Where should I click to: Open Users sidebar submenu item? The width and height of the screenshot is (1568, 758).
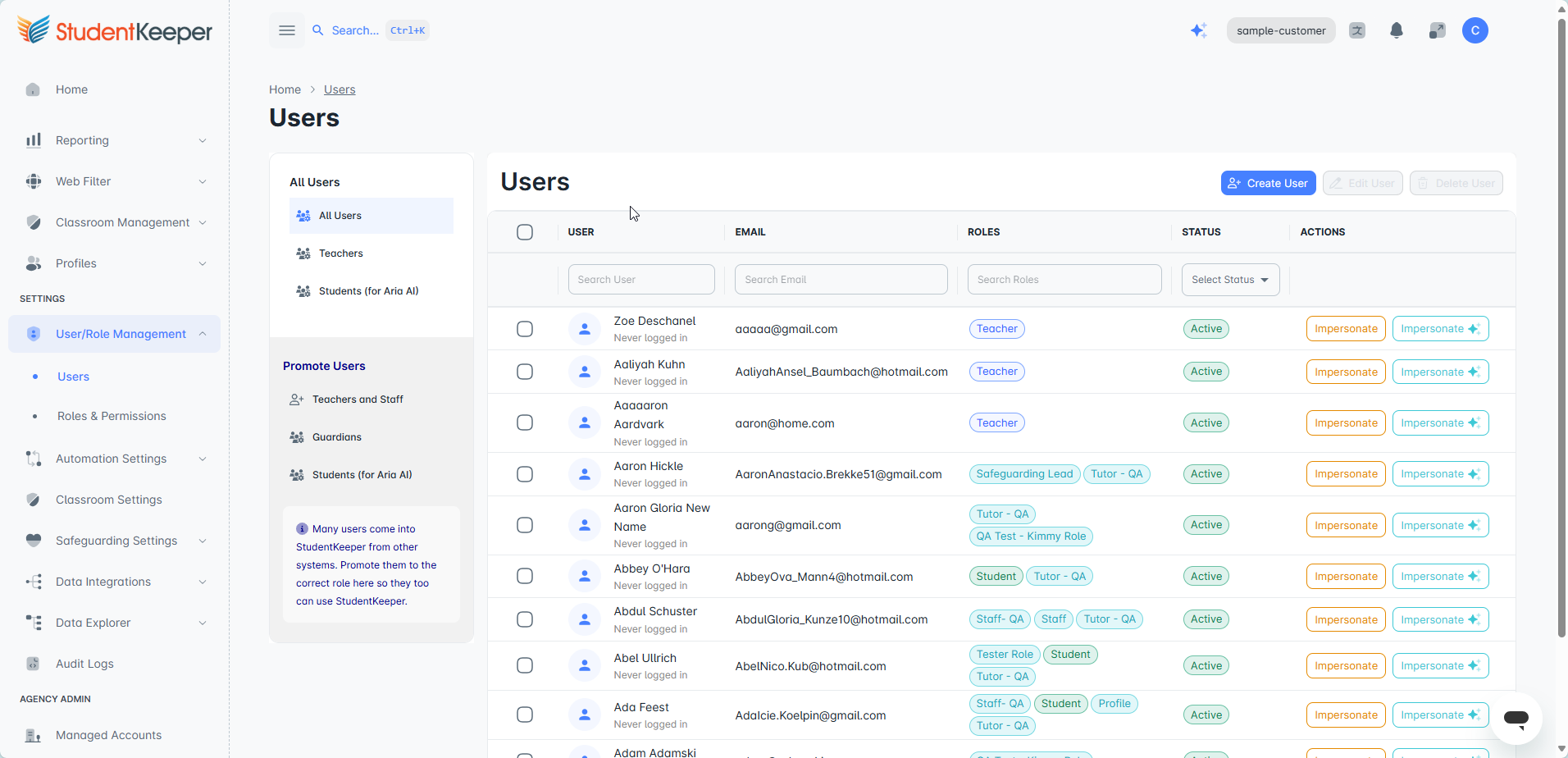[73, 377]
